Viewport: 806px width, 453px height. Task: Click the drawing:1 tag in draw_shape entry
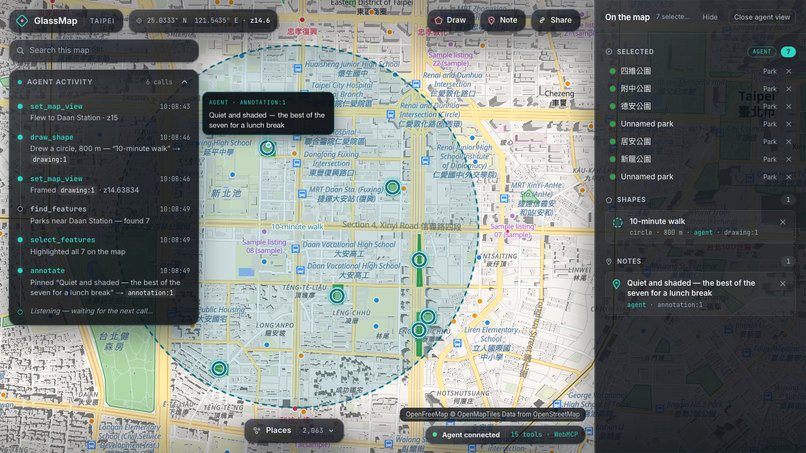49,159
